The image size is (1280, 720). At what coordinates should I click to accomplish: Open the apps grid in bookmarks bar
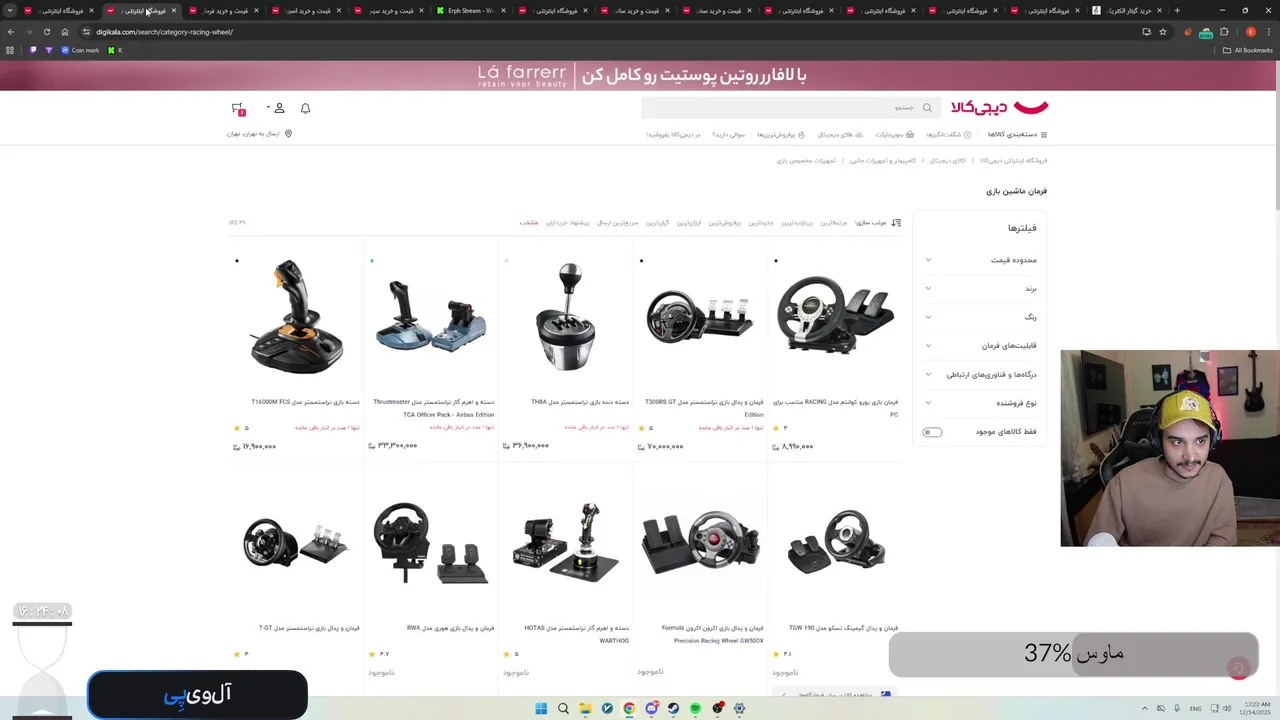pos(10,50)
